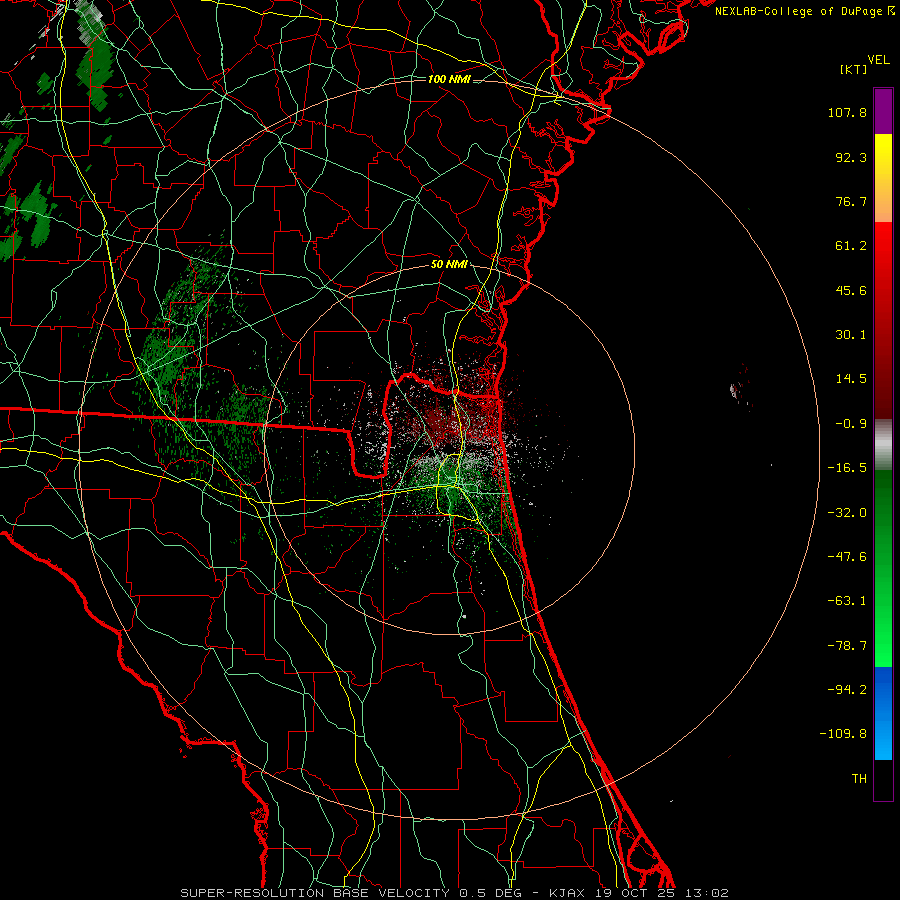
Task: Select the -16.5 legend value
Action: point(847,468)
